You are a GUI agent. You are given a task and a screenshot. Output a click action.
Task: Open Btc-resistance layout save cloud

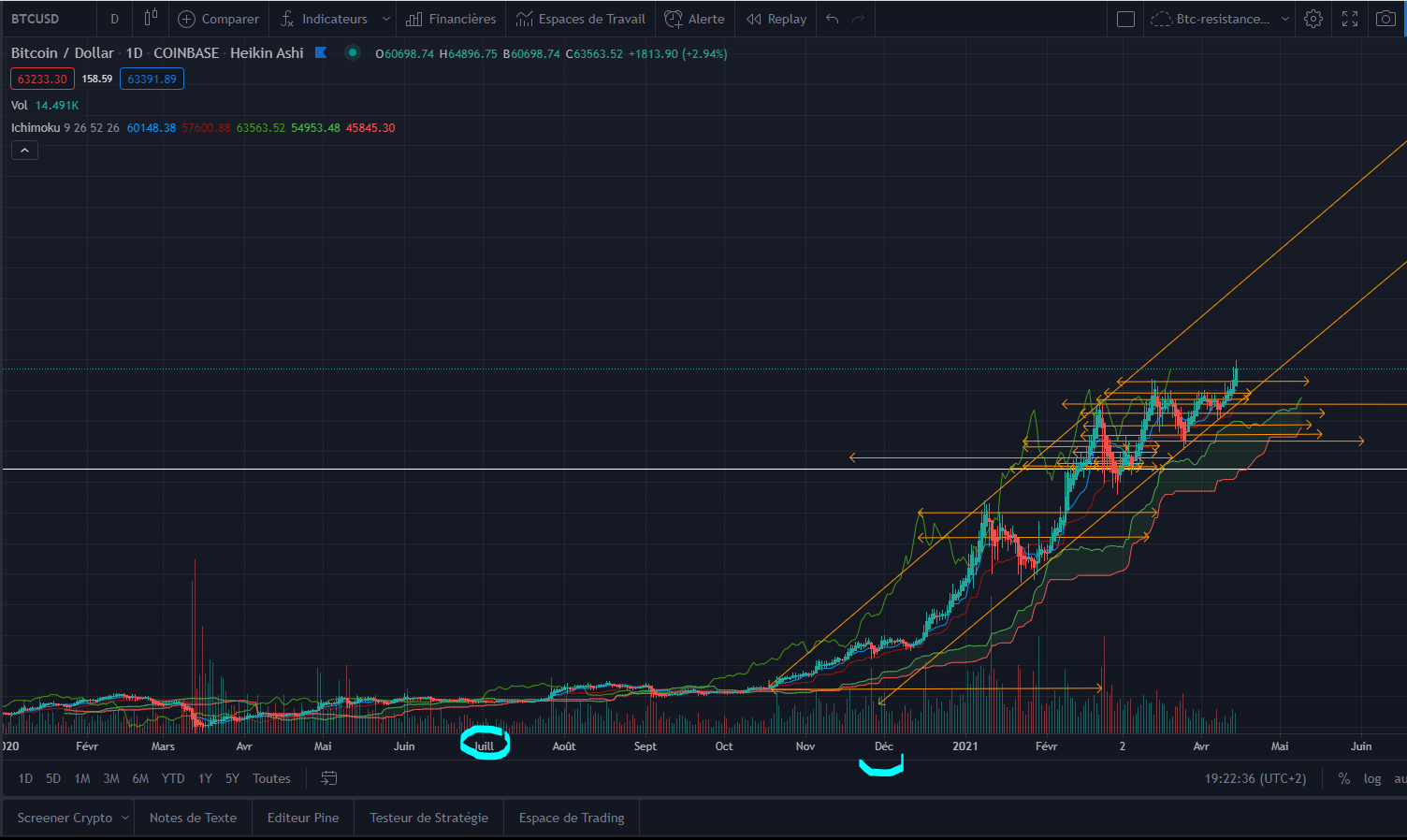[x=1211, y=19]
